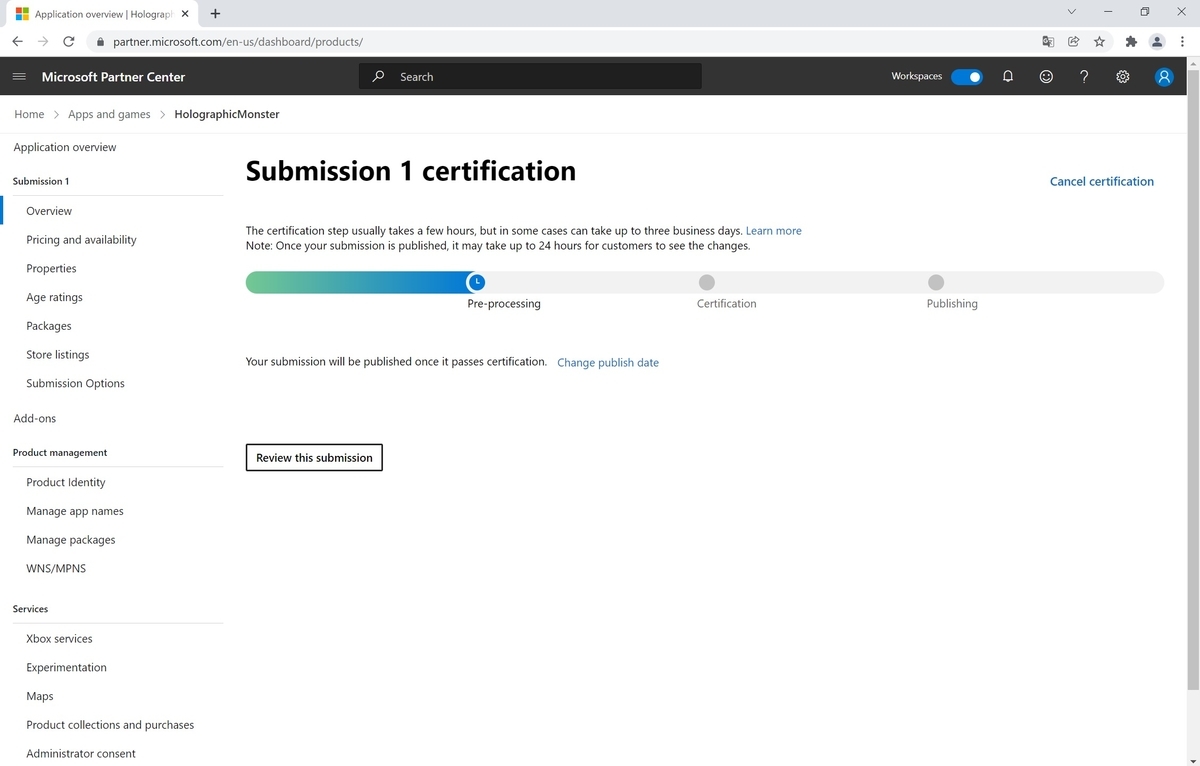Viewport: 1200px width, 766px height.
Task: Open a new browser tab
Action: tap(215, 14)
